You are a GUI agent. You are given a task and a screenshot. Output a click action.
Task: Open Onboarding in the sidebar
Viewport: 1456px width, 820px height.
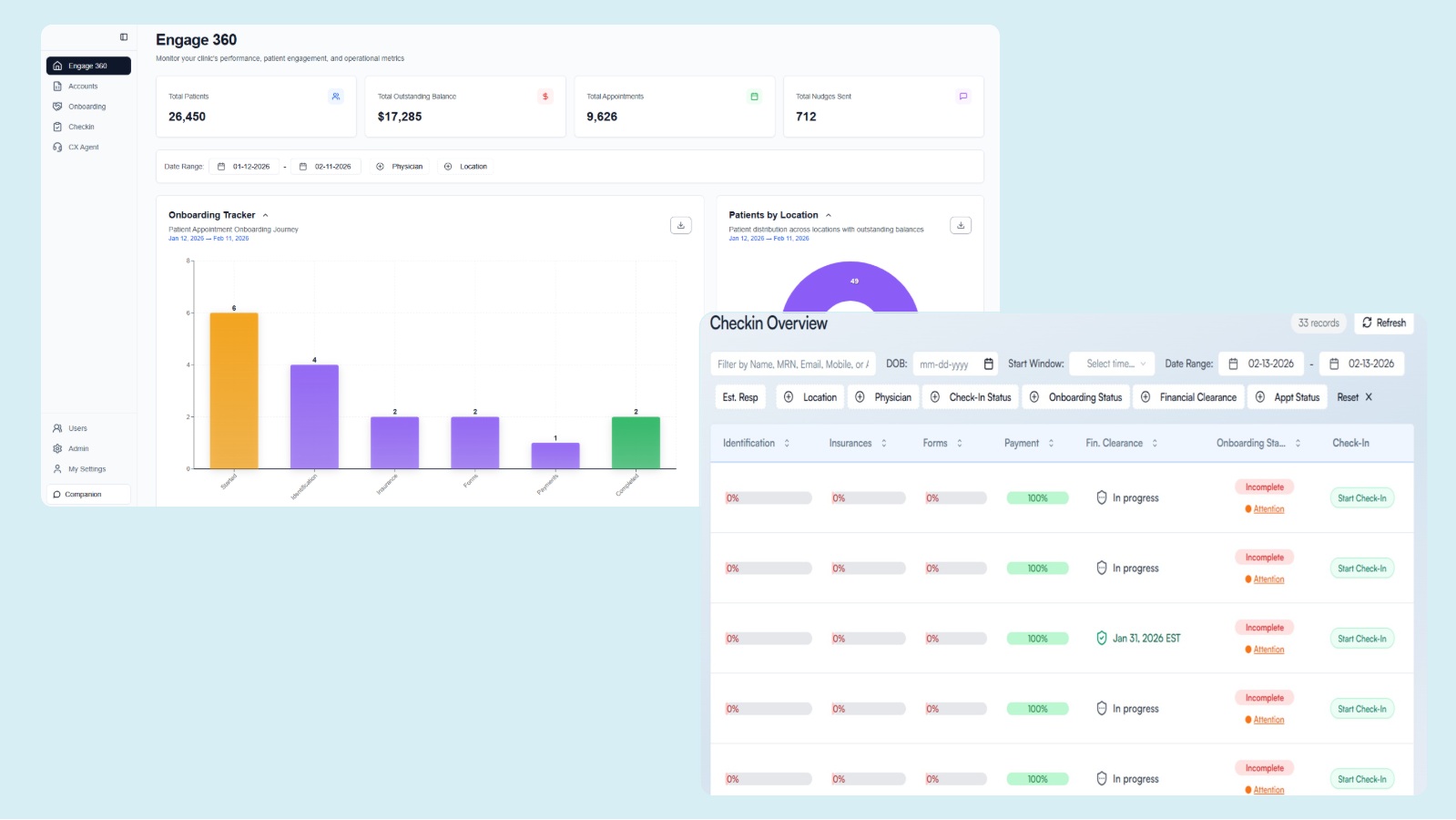coord(87,107)
